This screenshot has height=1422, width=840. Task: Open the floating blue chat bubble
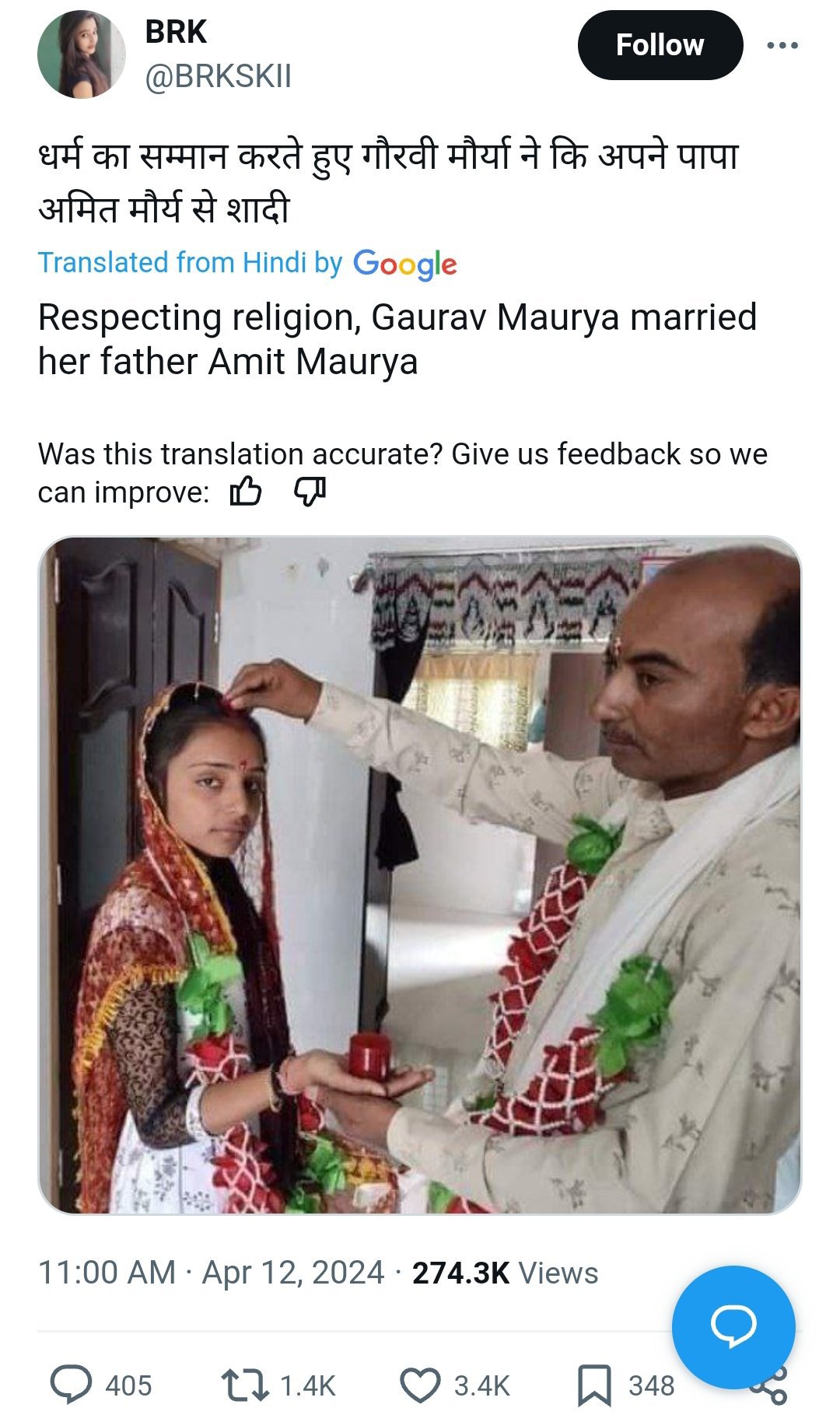(733, 1327)
